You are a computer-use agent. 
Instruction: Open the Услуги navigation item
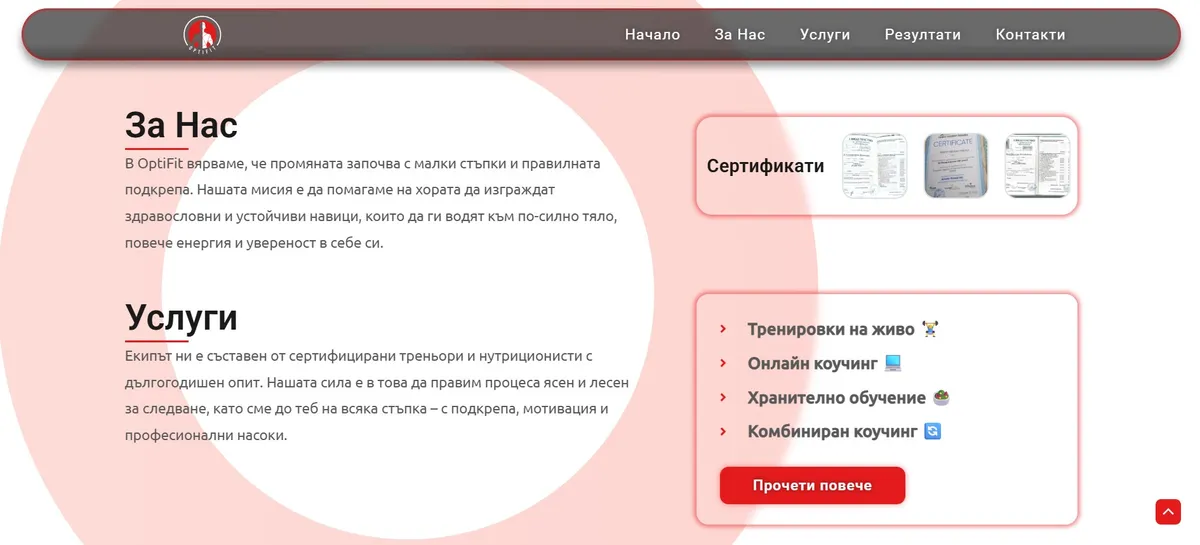pos(825,35)
